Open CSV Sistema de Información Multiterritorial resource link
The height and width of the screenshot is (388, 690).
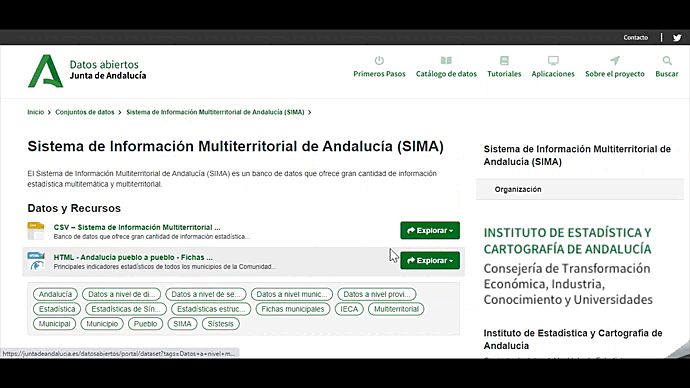coord(137,227)
